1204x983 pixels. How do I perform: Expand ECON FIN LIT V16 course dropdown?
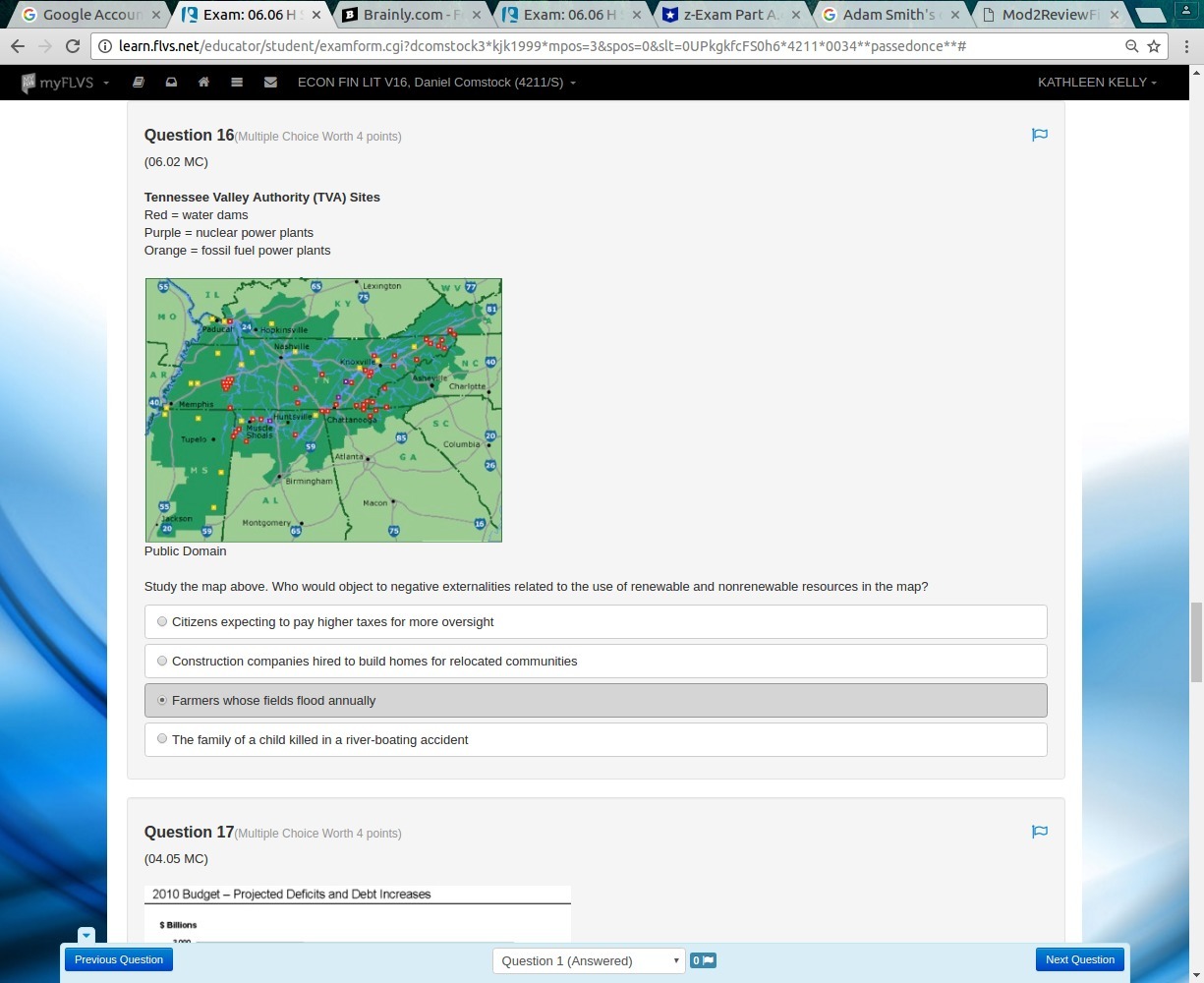point(436,83)
